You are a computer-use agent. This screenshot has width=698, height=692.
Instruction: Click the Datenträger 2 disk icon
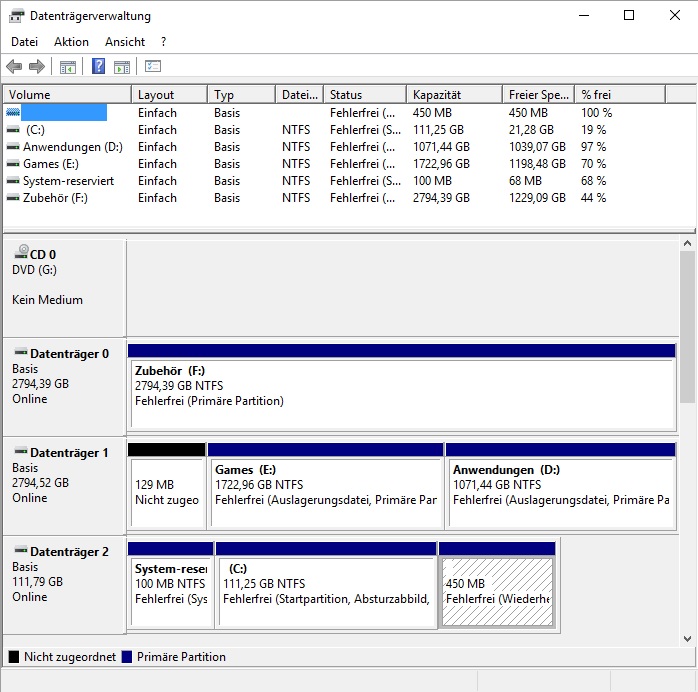point(20,550)
